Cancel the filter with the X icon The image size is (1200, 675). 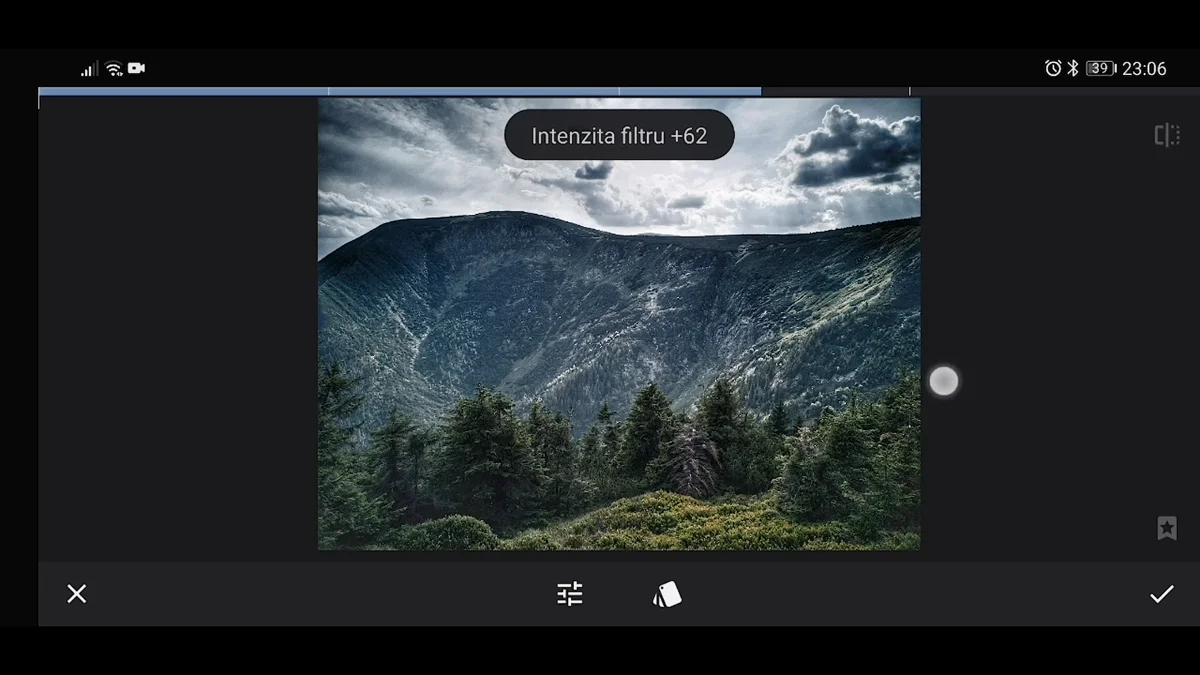(x=77, y=594)
